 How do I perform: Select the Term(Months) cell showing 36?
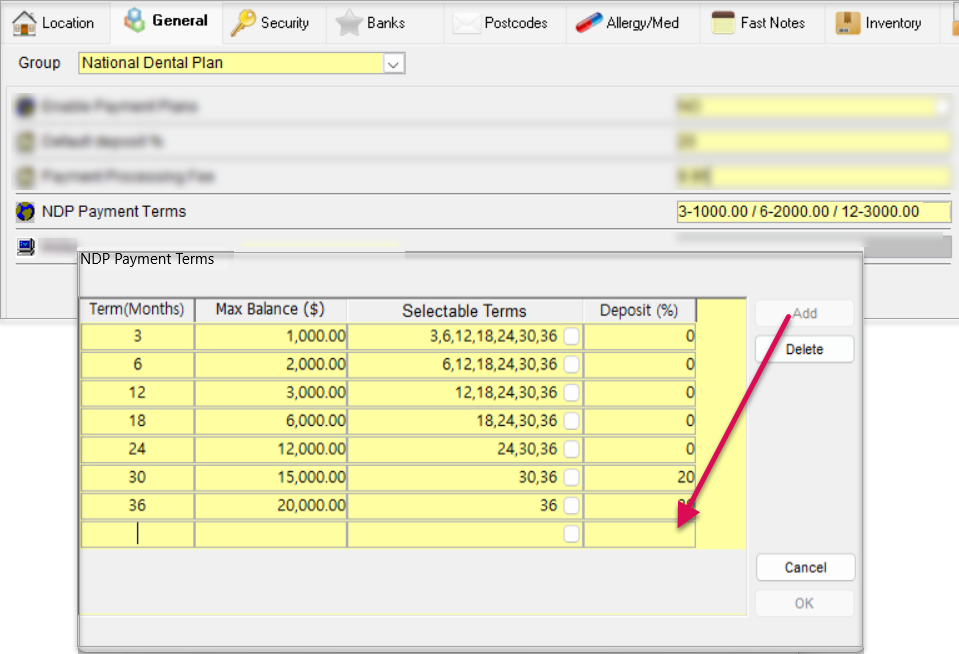tap(138, 505)
